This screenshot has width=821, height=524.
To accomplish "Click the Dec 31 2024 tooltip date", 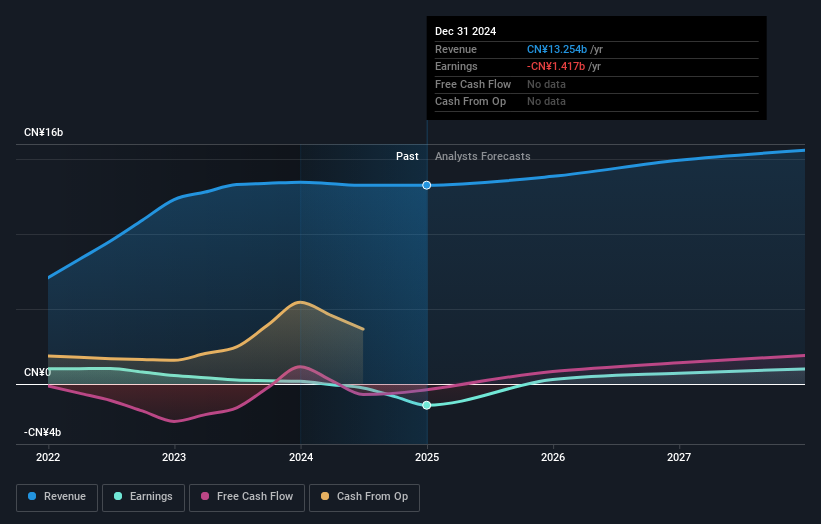I will [465, 31].
